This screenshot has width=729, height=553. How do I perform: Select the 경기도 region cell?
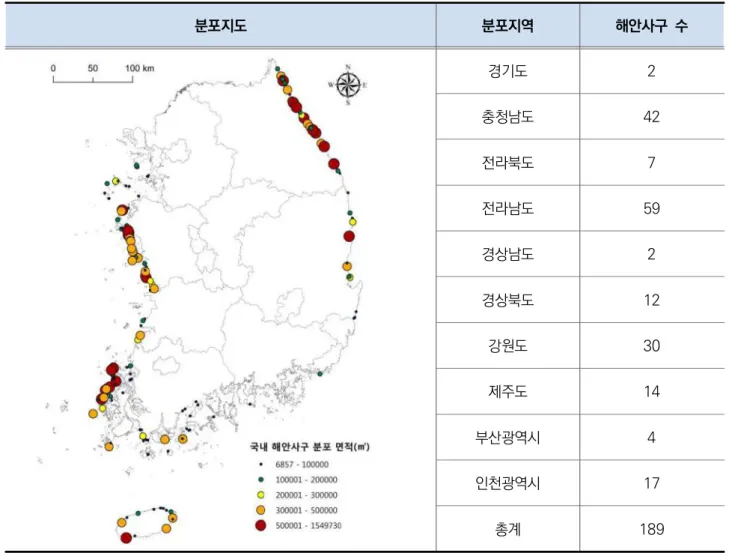508,71
